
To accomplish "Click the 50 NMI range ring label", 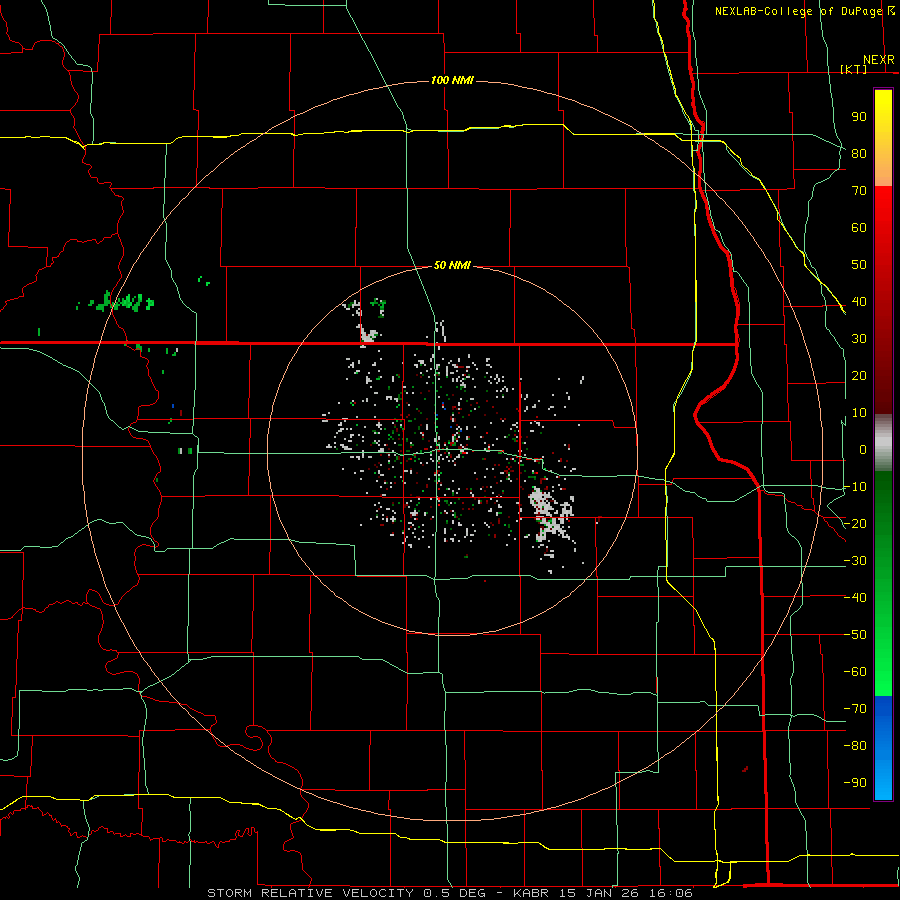I will 452,265.
